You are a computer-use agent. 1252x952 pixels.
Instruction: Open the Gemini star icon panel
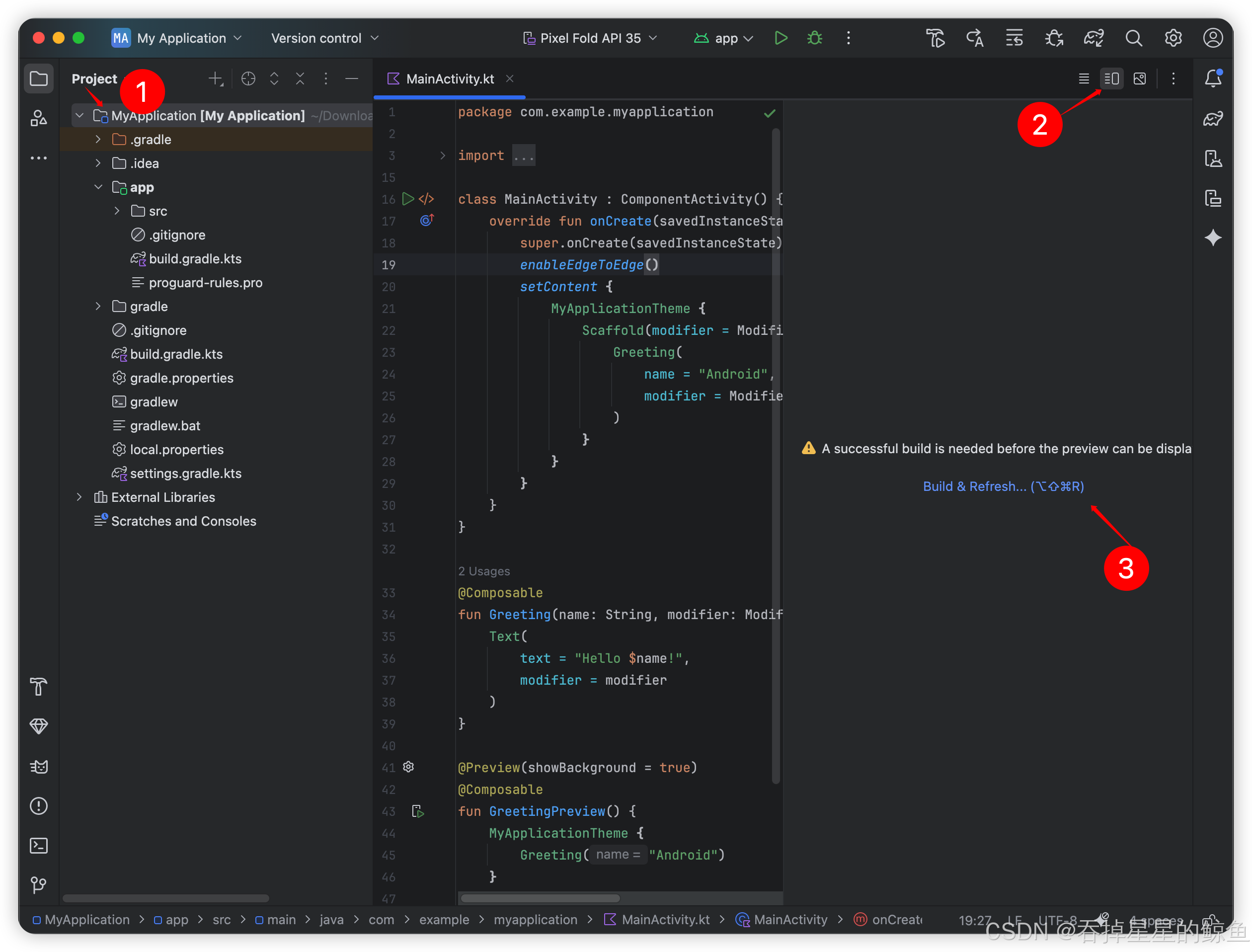1213,238
